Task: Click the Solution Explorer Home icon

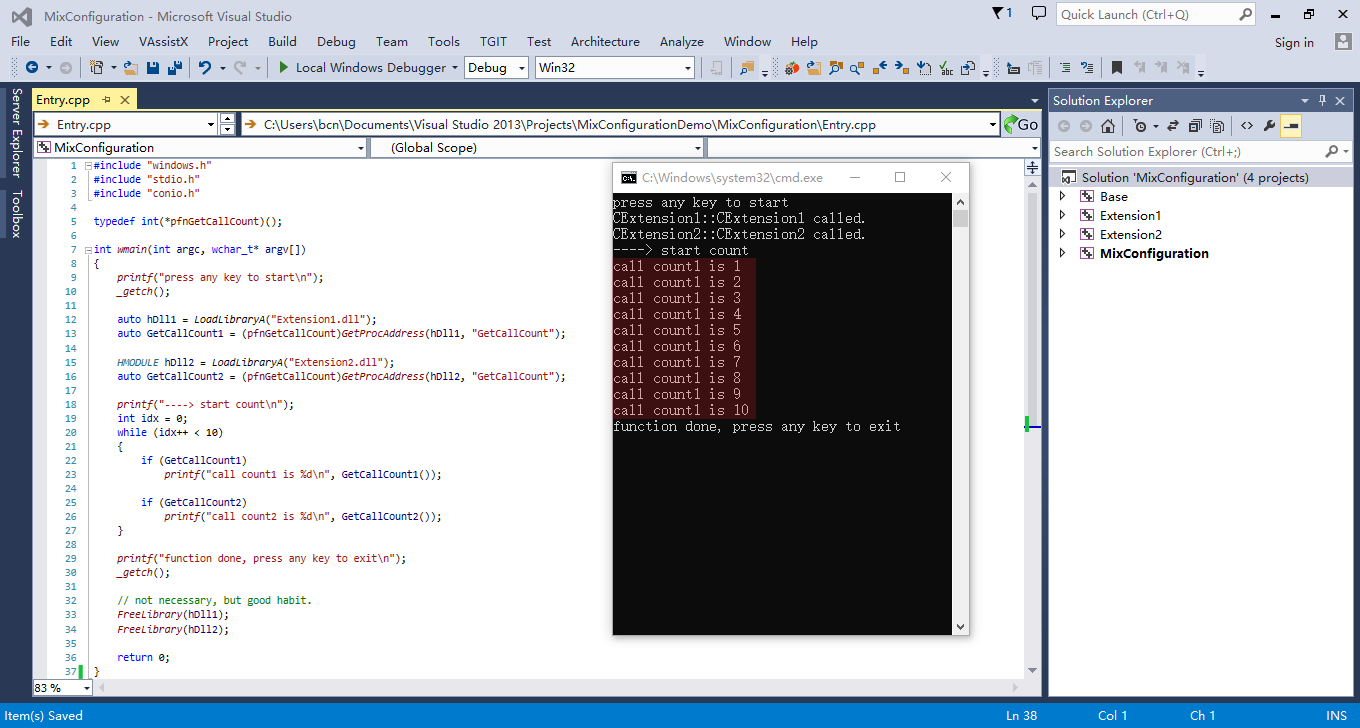Action: coord(1108,126)
